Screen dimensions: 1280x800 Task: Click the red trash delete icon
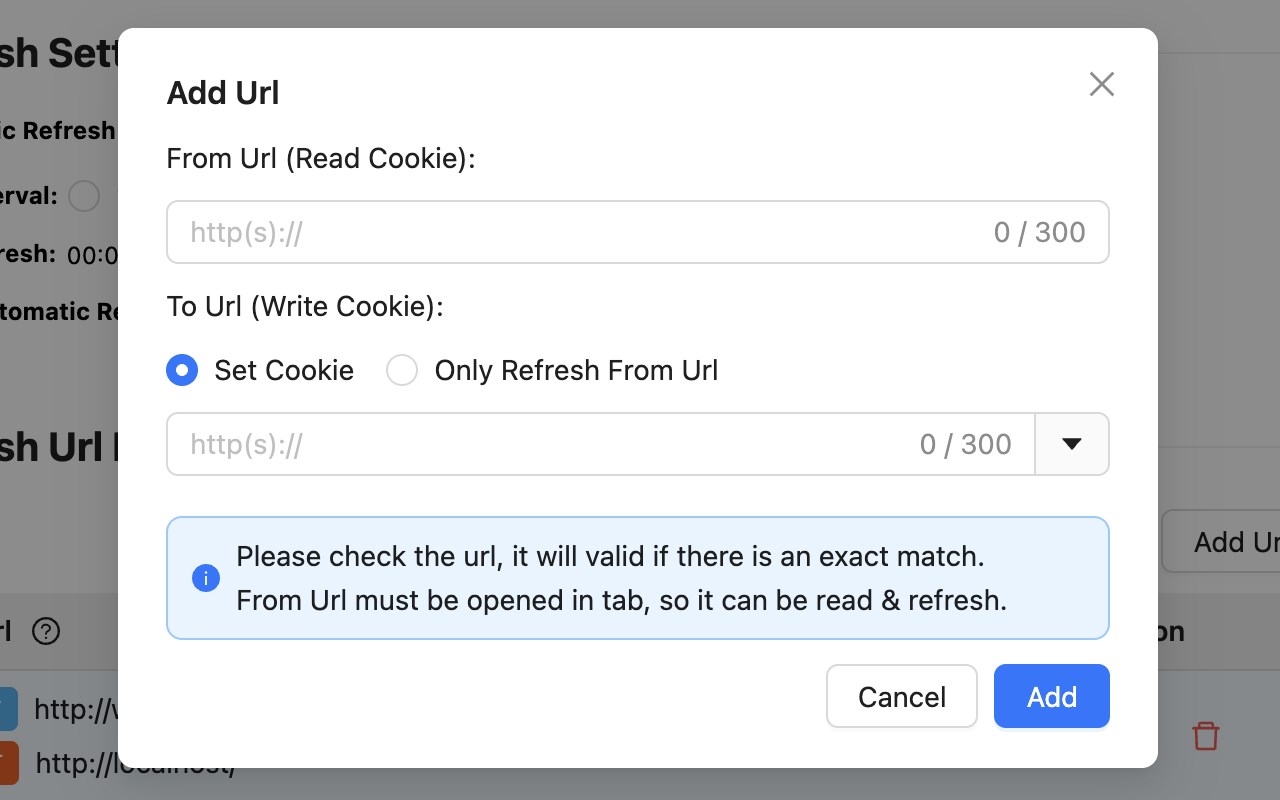tap(1206, 736)
